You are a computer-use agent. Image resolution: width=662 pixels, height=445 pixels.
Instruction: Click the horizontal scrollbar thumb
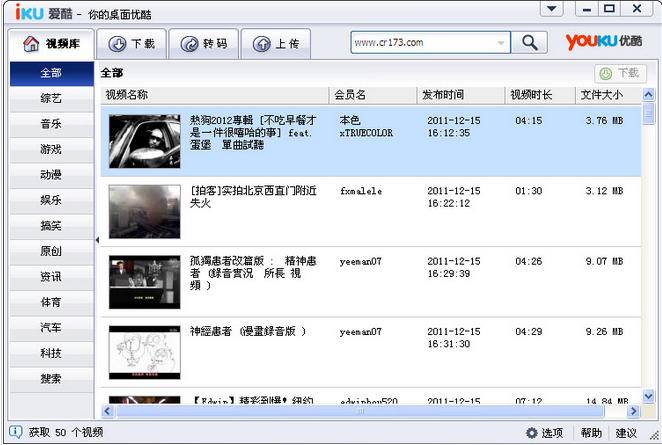(360, 411)
